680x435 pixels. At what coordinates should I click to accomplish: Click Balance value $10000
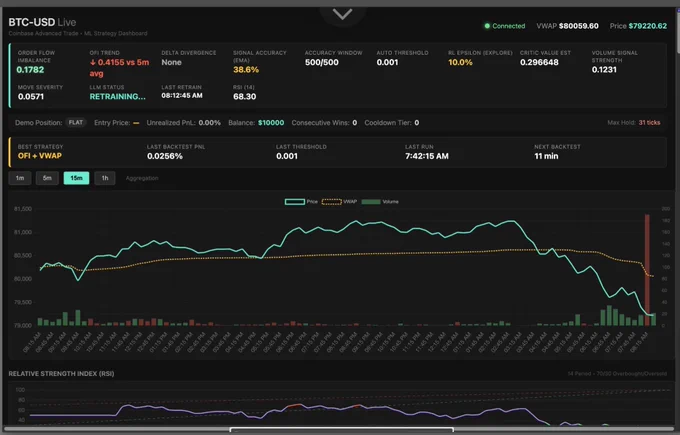[x=271, y=123]
